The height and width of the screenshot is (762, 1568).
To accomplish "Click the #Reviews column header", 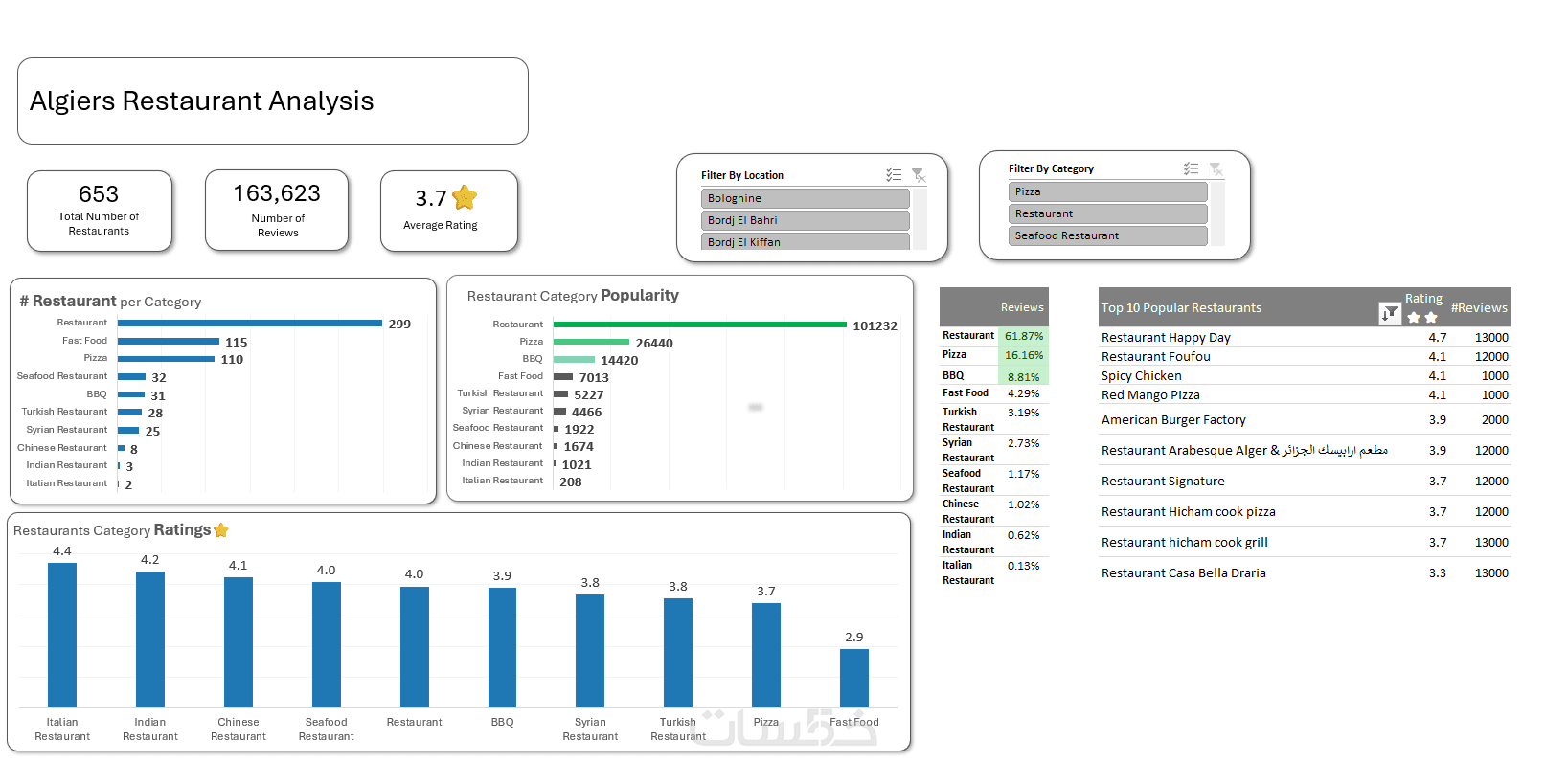I will point(1479,307).
